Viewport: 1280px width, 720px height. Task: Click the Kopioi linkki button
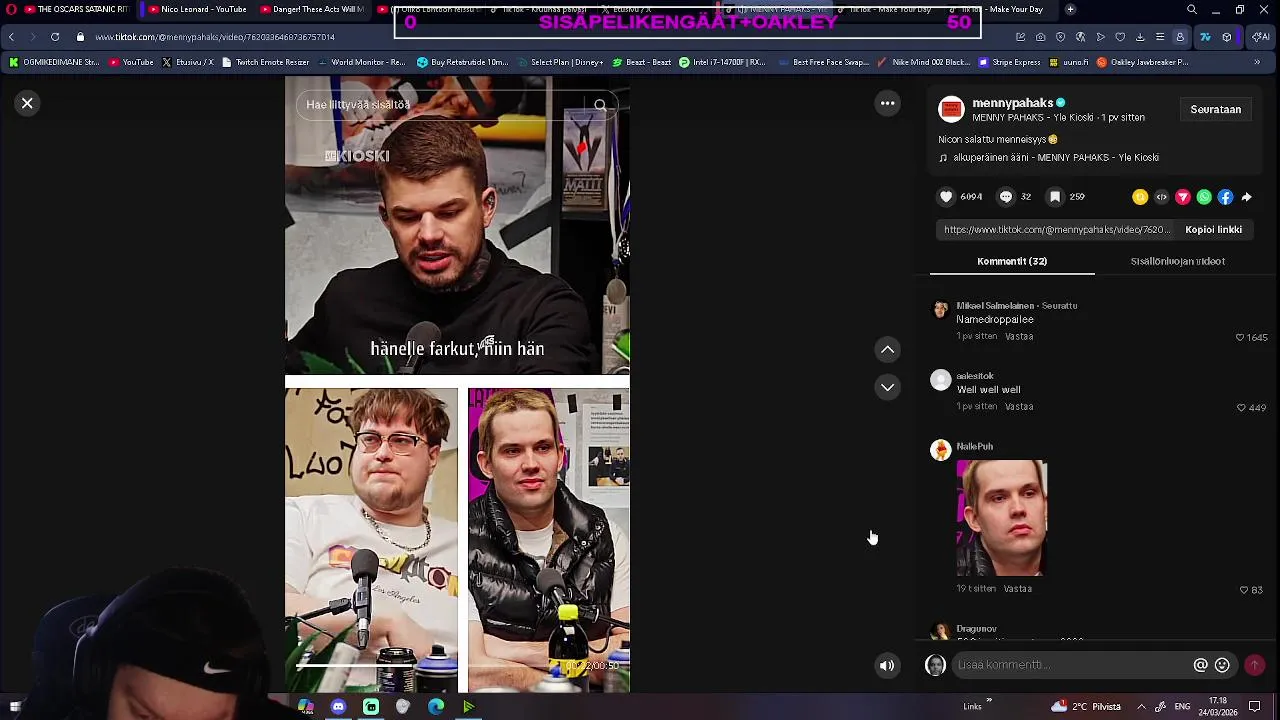(x=1213, y=230)
